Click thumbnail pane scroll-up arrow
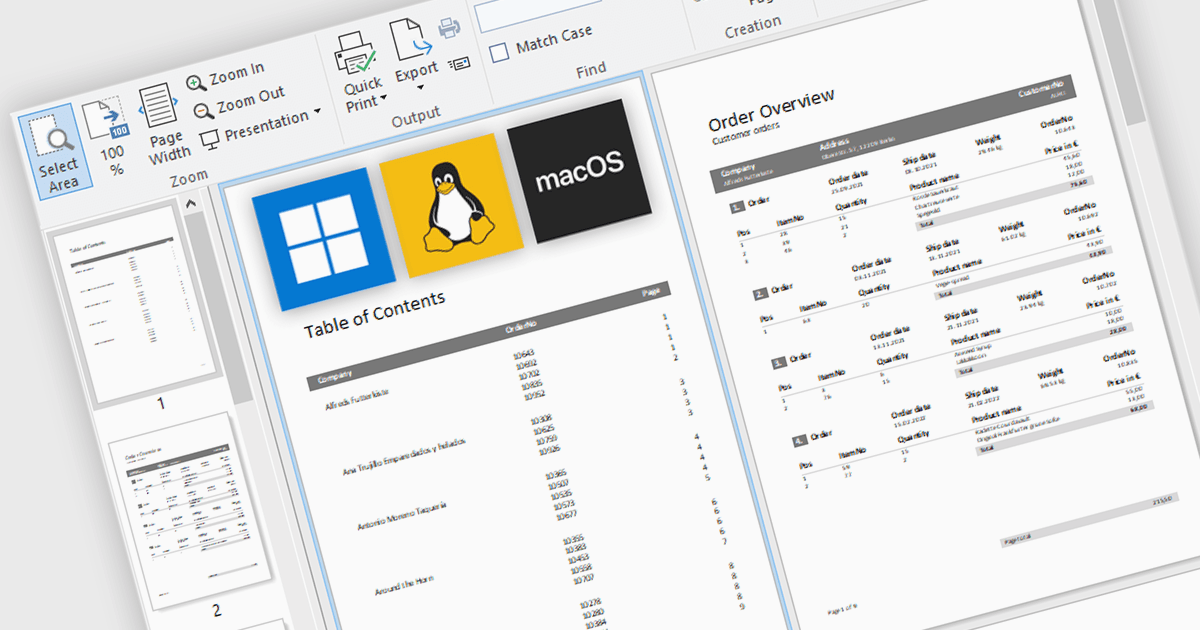 point(190,204)
